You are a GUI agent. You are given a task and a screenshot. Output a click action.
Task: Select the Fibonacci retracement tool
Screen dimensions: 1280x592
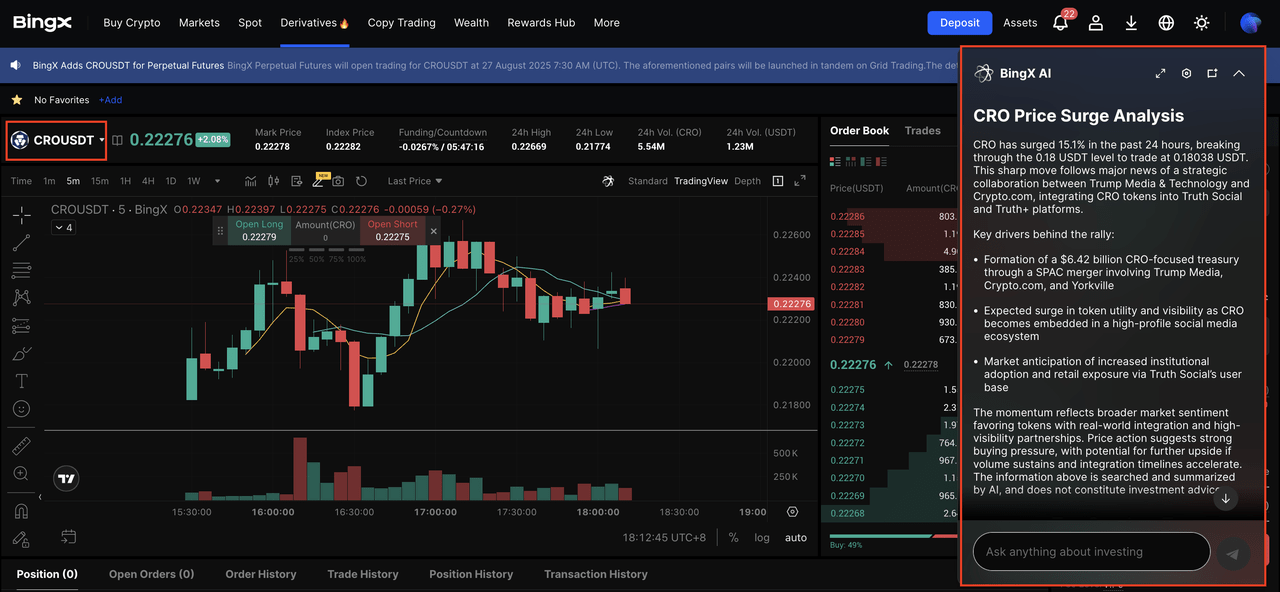tap(21, 270)
